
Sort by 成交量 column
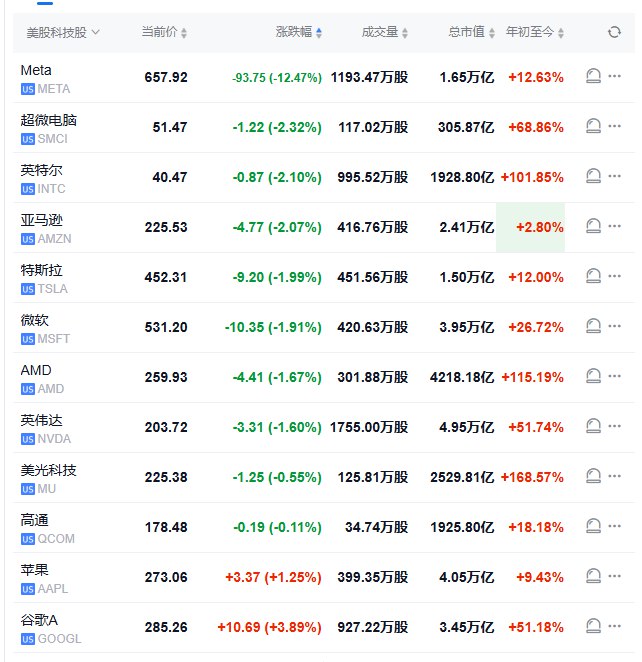385,32
